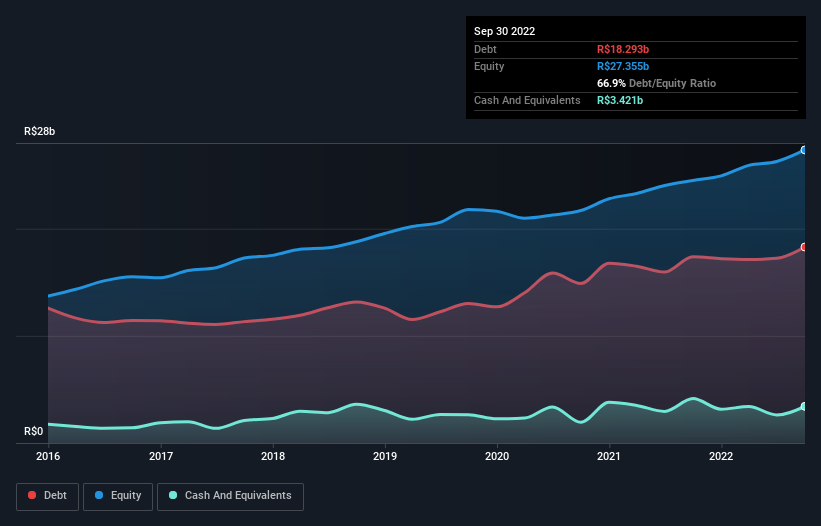Toggle the Debt series legend button
Screen dimensions: 821x526
[x=48, y=496]
